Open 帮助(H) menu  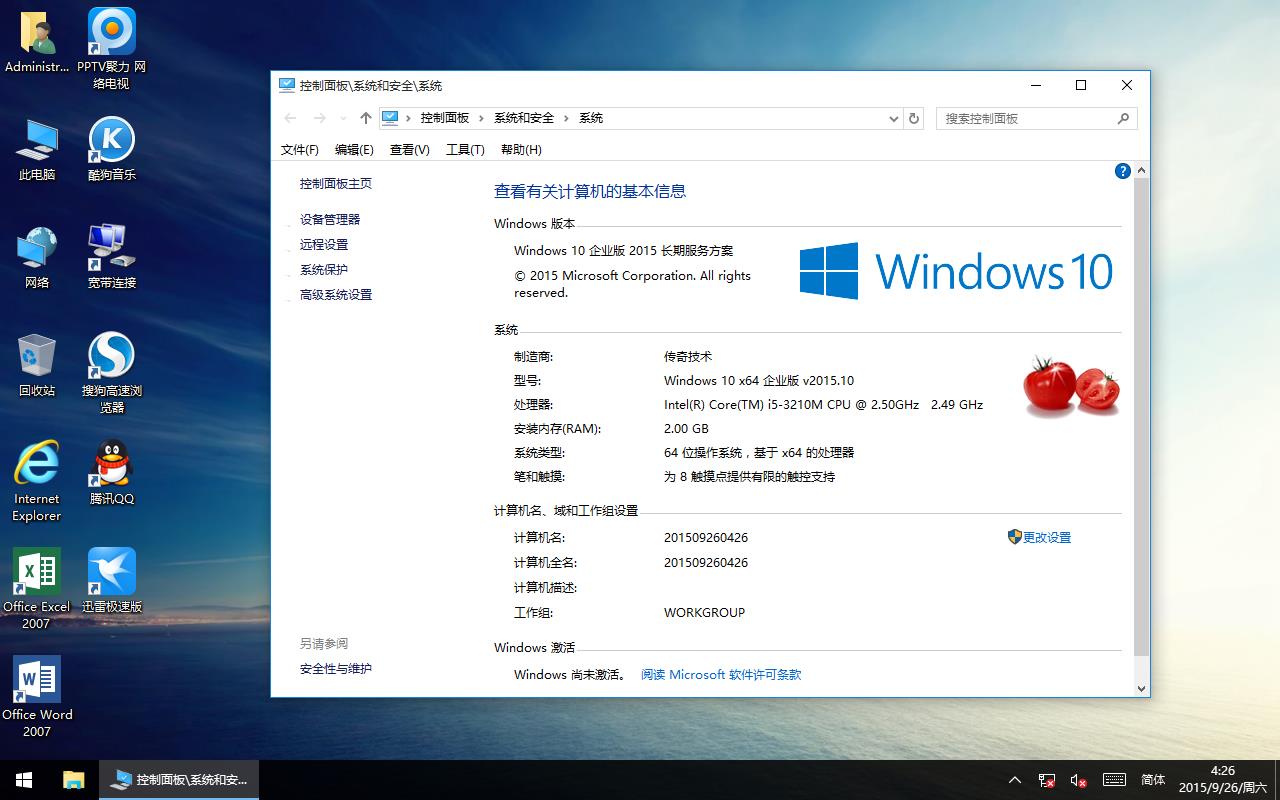521,149
